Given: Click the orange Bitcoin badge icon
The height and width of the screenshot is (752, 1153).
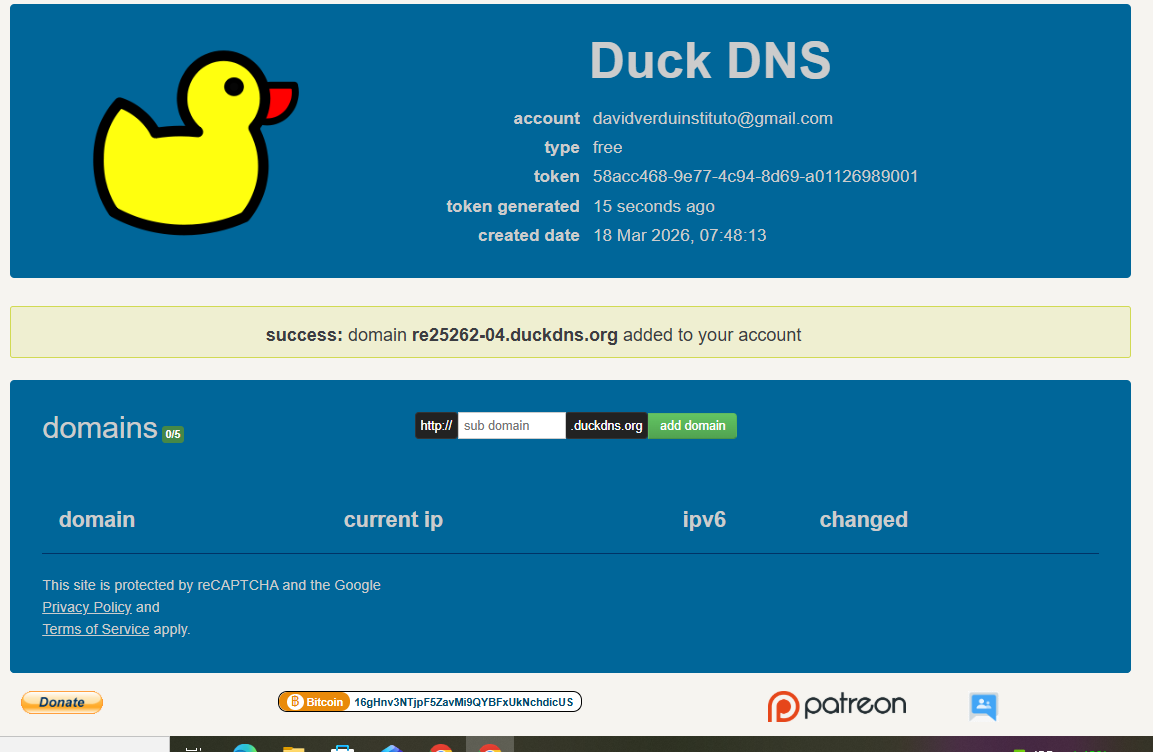Looking at the screenshot, I should click(x=315, y=702).
